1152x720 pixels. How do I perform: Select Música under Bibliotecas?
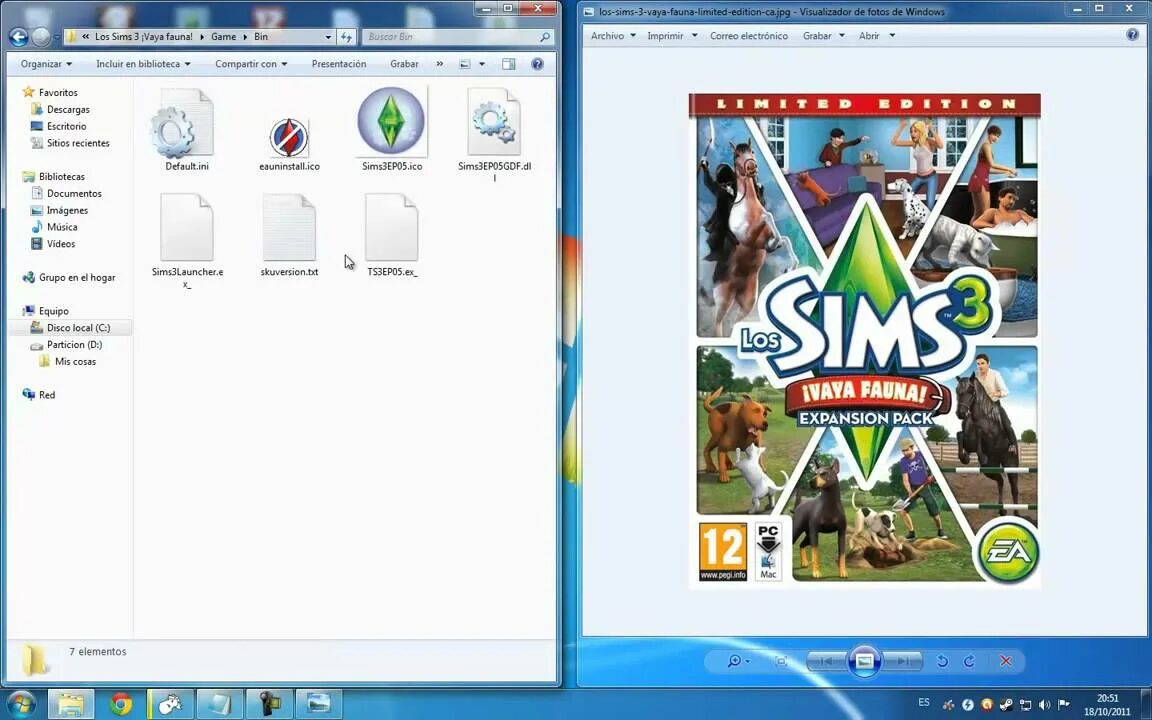pos(62,227)
